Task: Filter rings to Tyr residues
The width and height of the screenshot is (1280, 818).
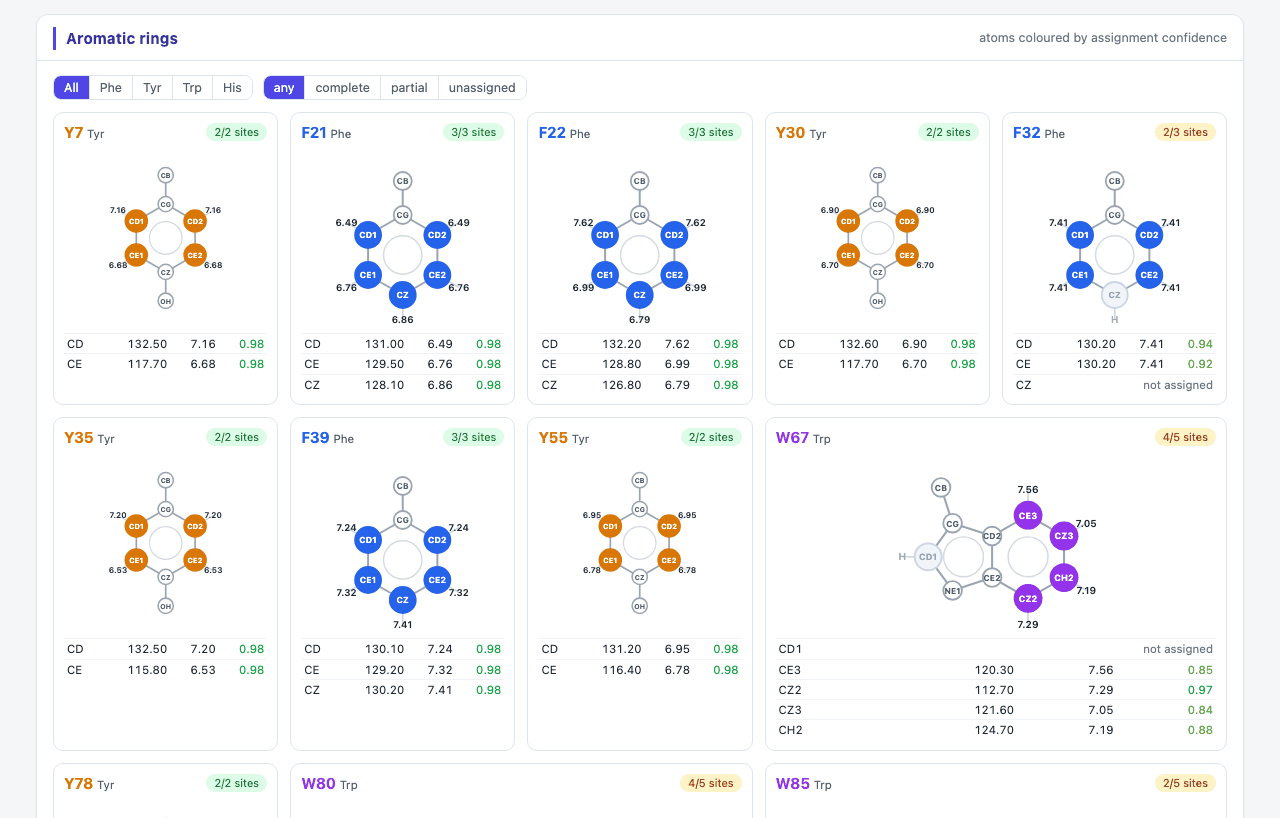Action: pos(152,88)
